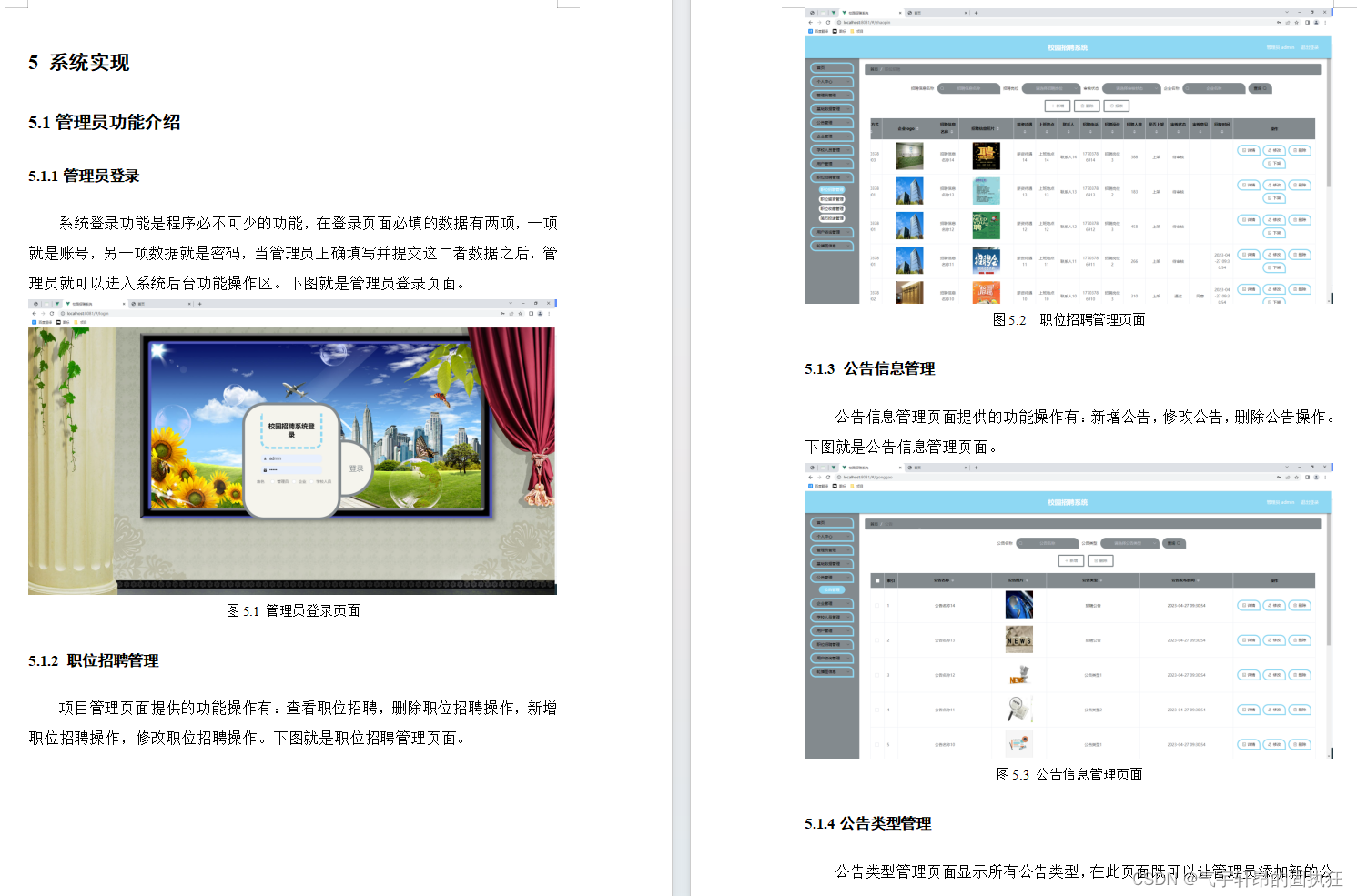
Task: Click the caption "图 5.2 职位招聘管理页面"
Action: tap(1068, 319)
